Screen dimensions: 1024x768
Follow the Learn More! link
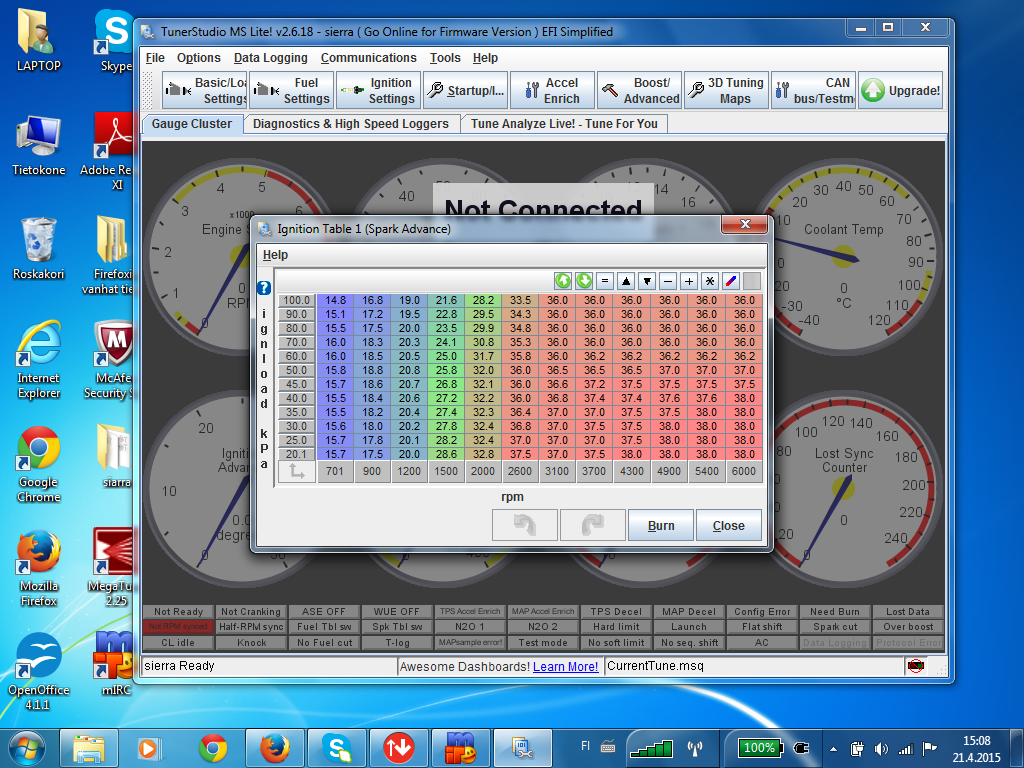[x=566, y=666]
